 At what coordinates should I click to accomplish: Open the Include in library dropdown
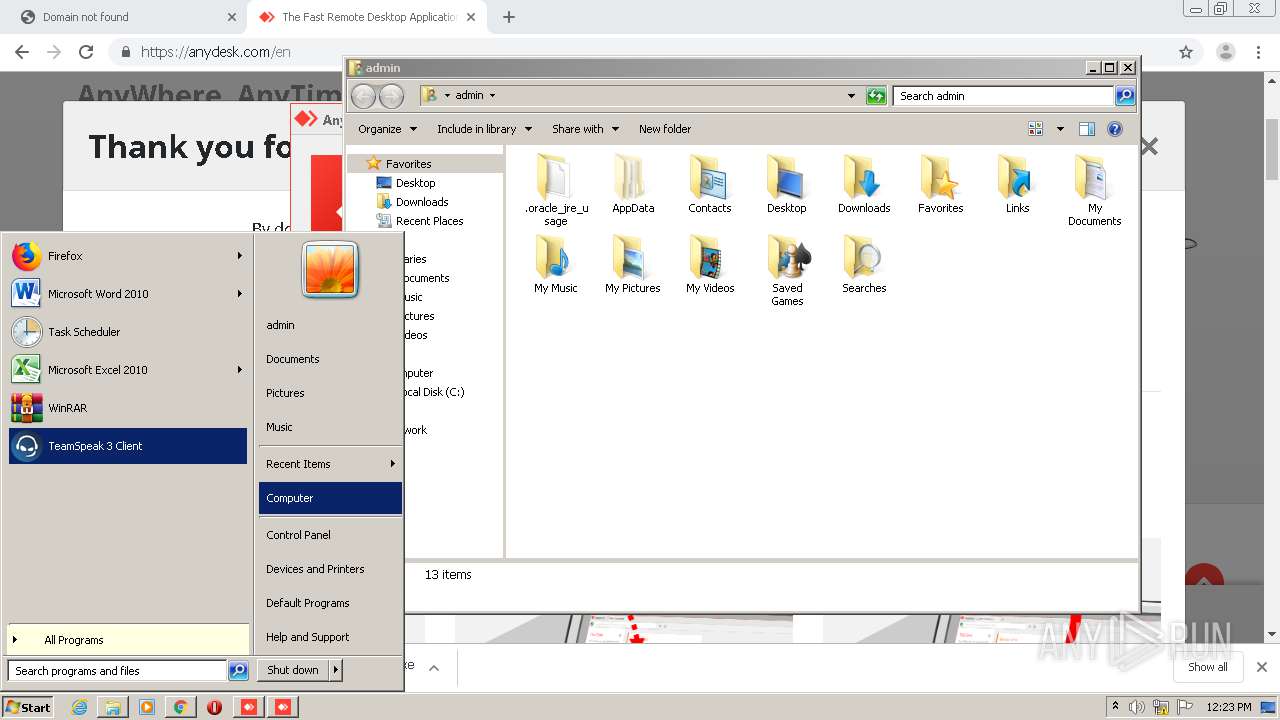[485, 129]
